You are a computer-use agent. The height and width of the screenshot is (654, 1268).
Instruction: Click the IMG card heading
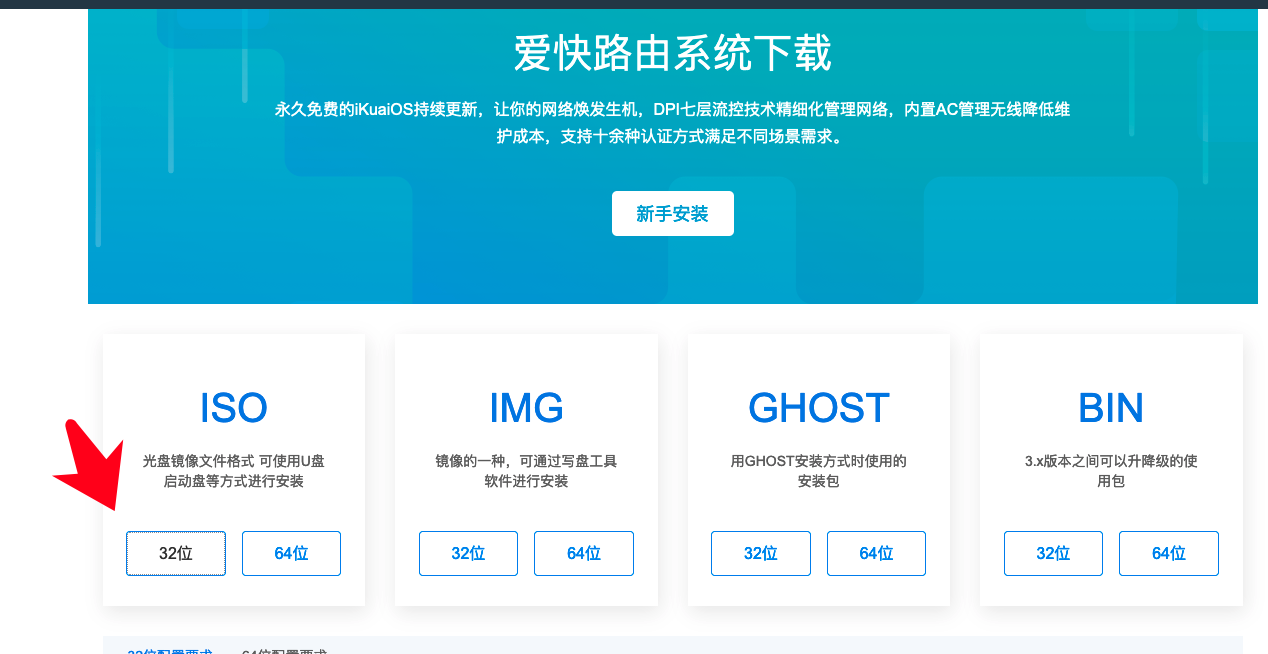[526, 408]
